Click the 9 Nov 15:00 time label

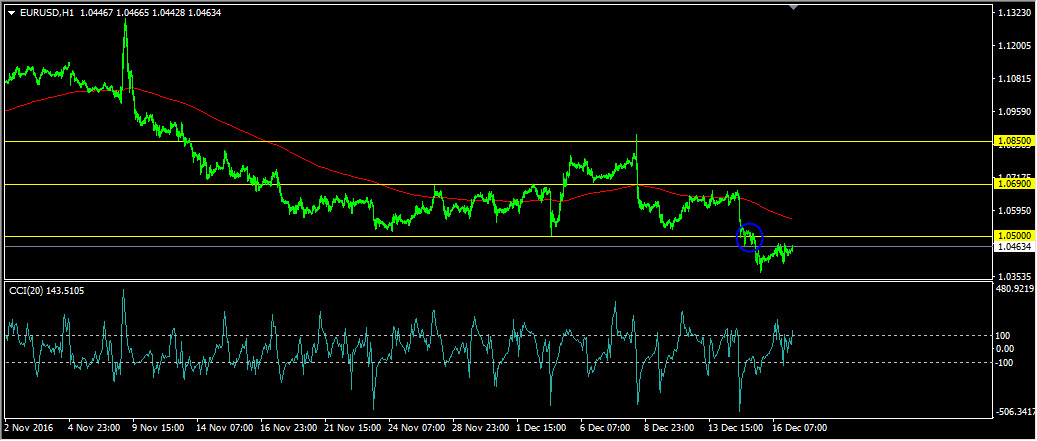[x=159, y=428]
